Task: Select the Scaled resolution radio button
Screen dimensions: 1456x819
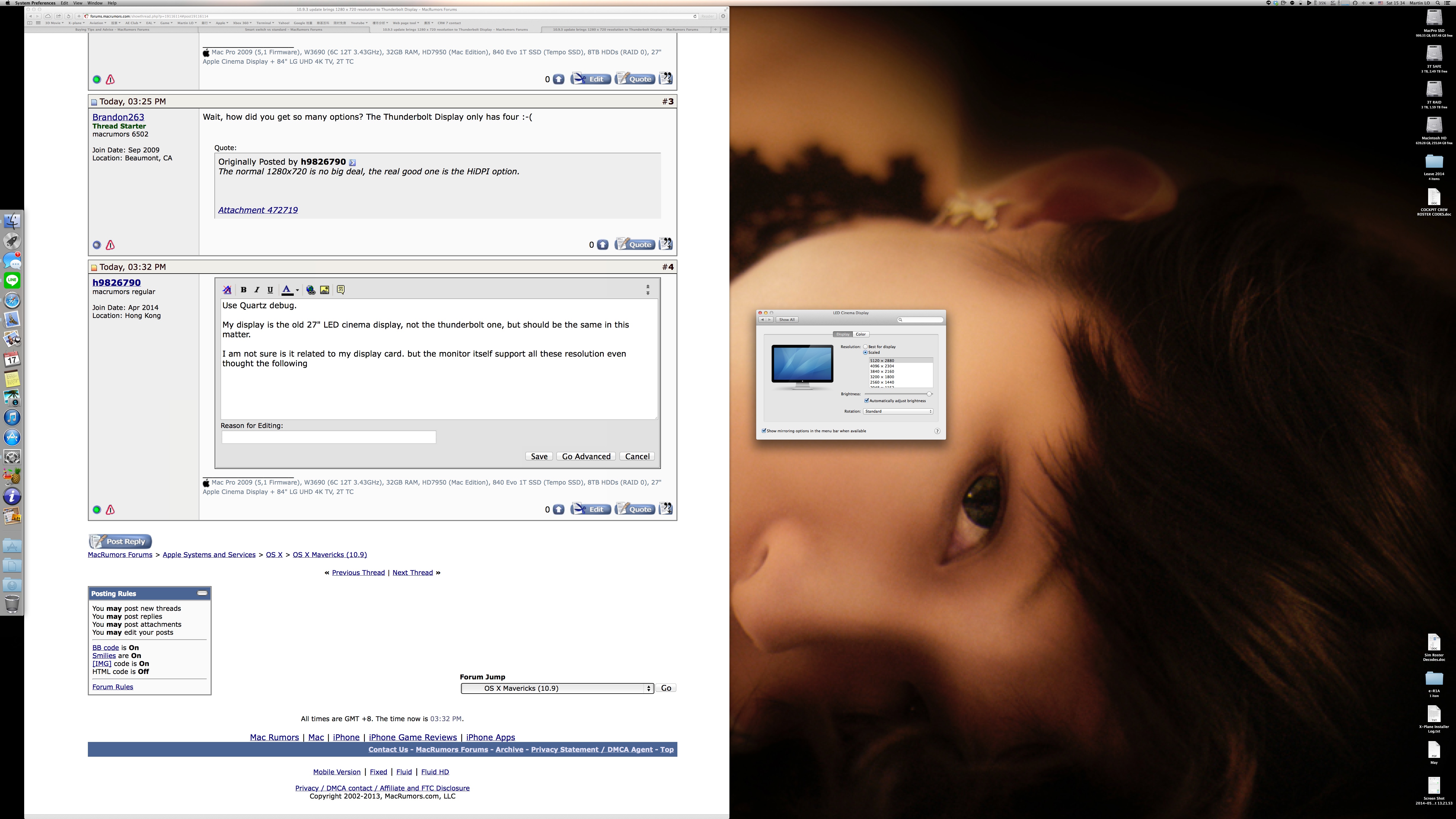Action: pyautogui.click(x=865, y=352)
